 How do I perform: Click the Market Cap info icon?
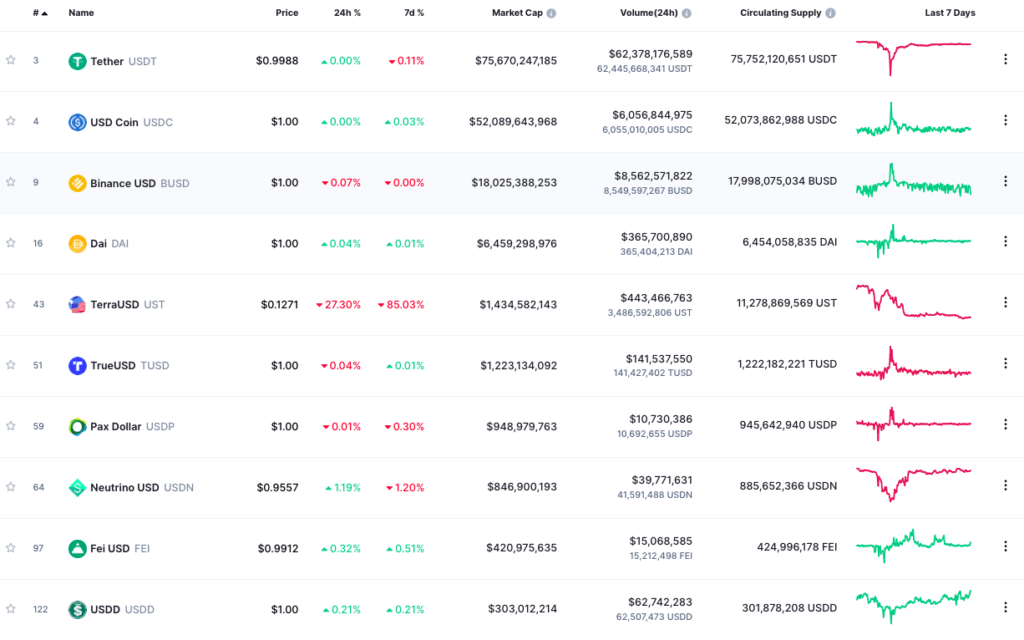point(551,13)
